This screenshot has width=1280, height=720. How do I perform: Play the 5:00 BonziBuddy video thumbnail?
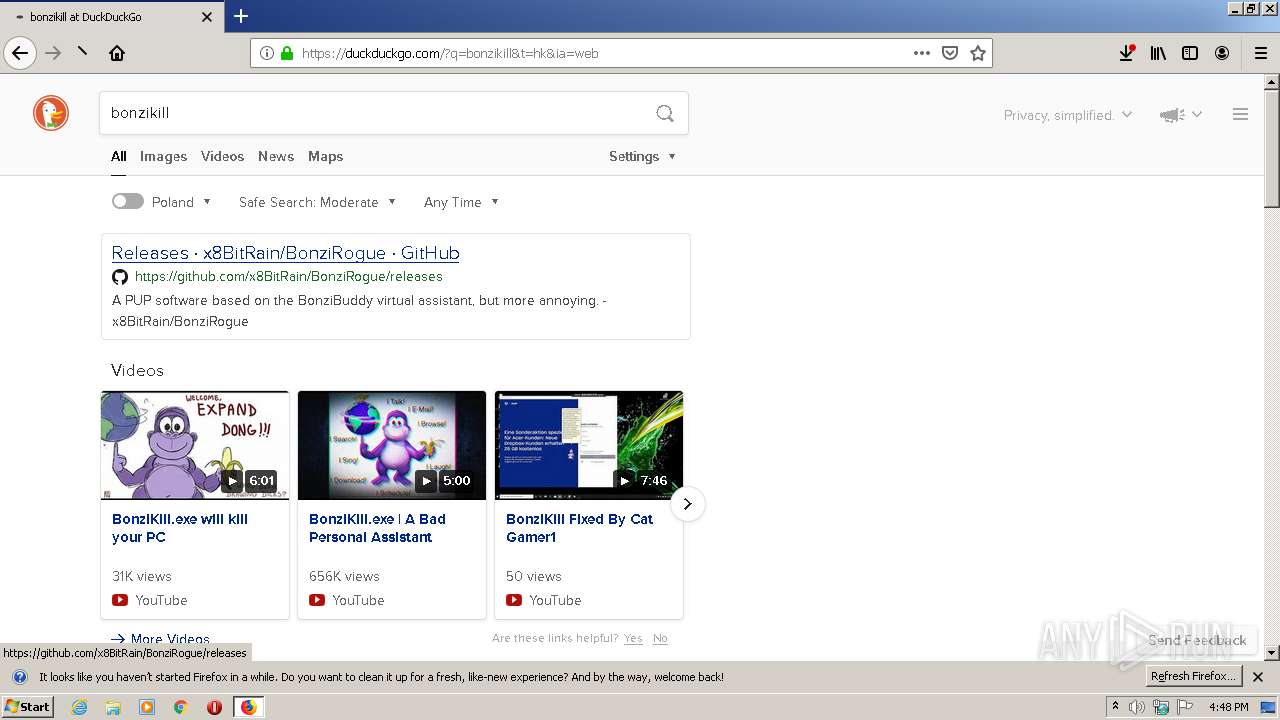392,445
